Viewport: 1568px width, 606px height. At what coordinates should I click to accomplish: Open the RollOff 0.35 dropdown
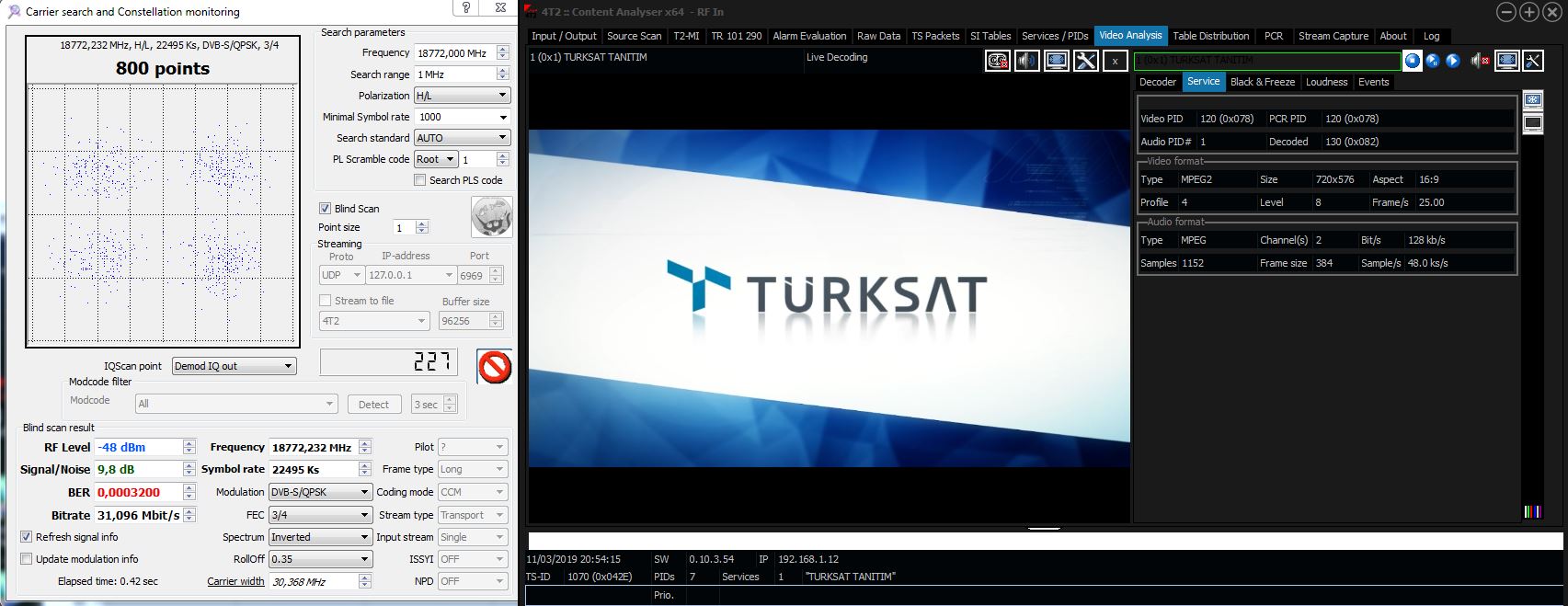tap(320, 559)
